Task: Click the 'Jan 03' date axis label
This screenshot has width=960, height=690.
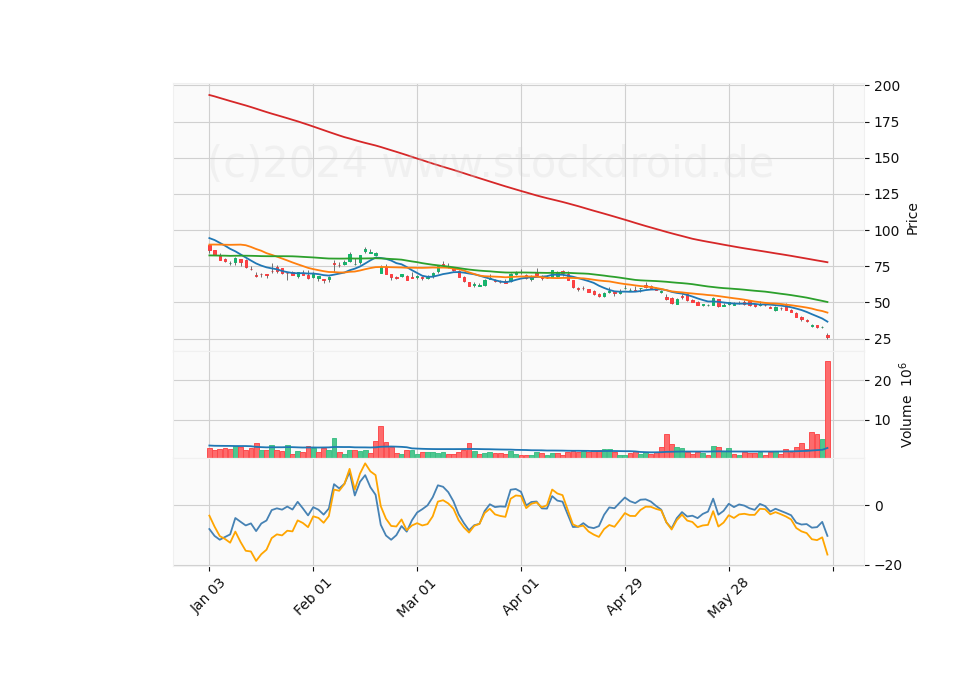Action: coord(207,596)
